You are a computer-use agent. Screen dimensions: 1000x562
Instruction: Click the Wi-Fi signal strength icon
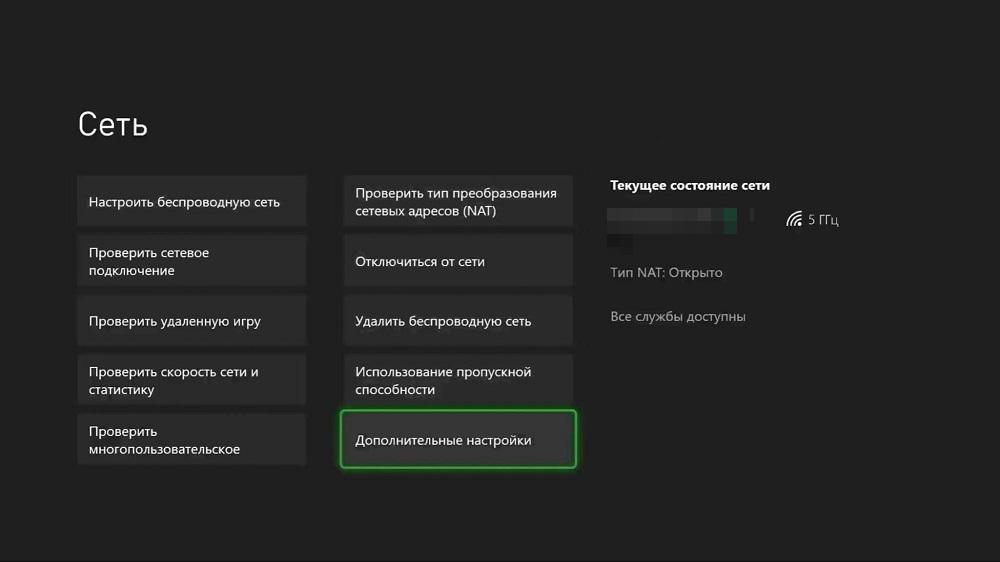794,219
